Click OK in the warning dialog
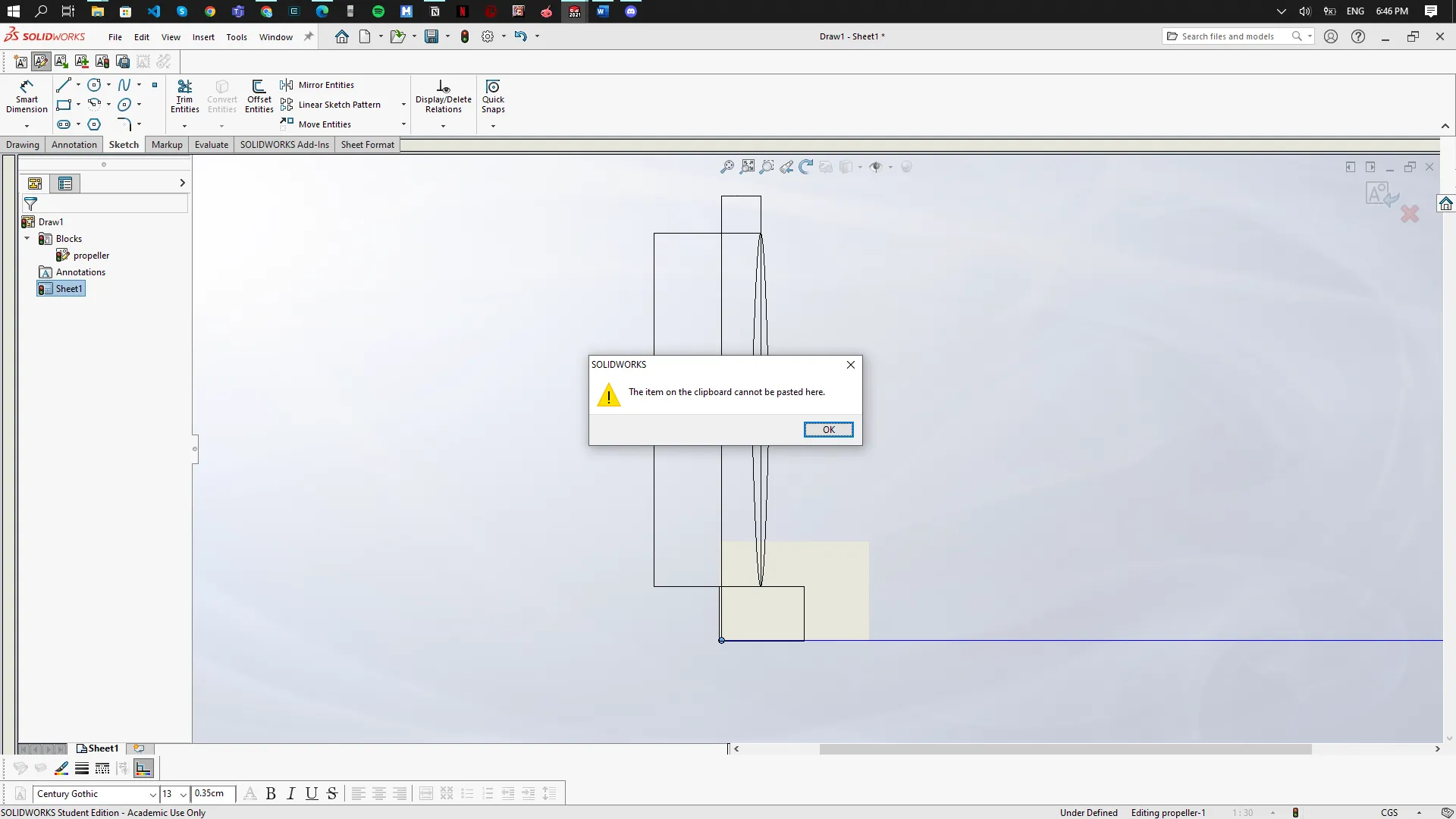The width and height of the screenshot is (1456, 819). click(828, 430)
